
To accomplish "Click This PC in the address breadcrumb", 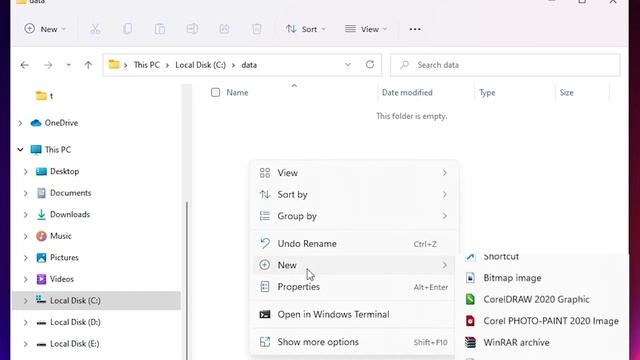I will pyautogui.click(x=147, y=65).
